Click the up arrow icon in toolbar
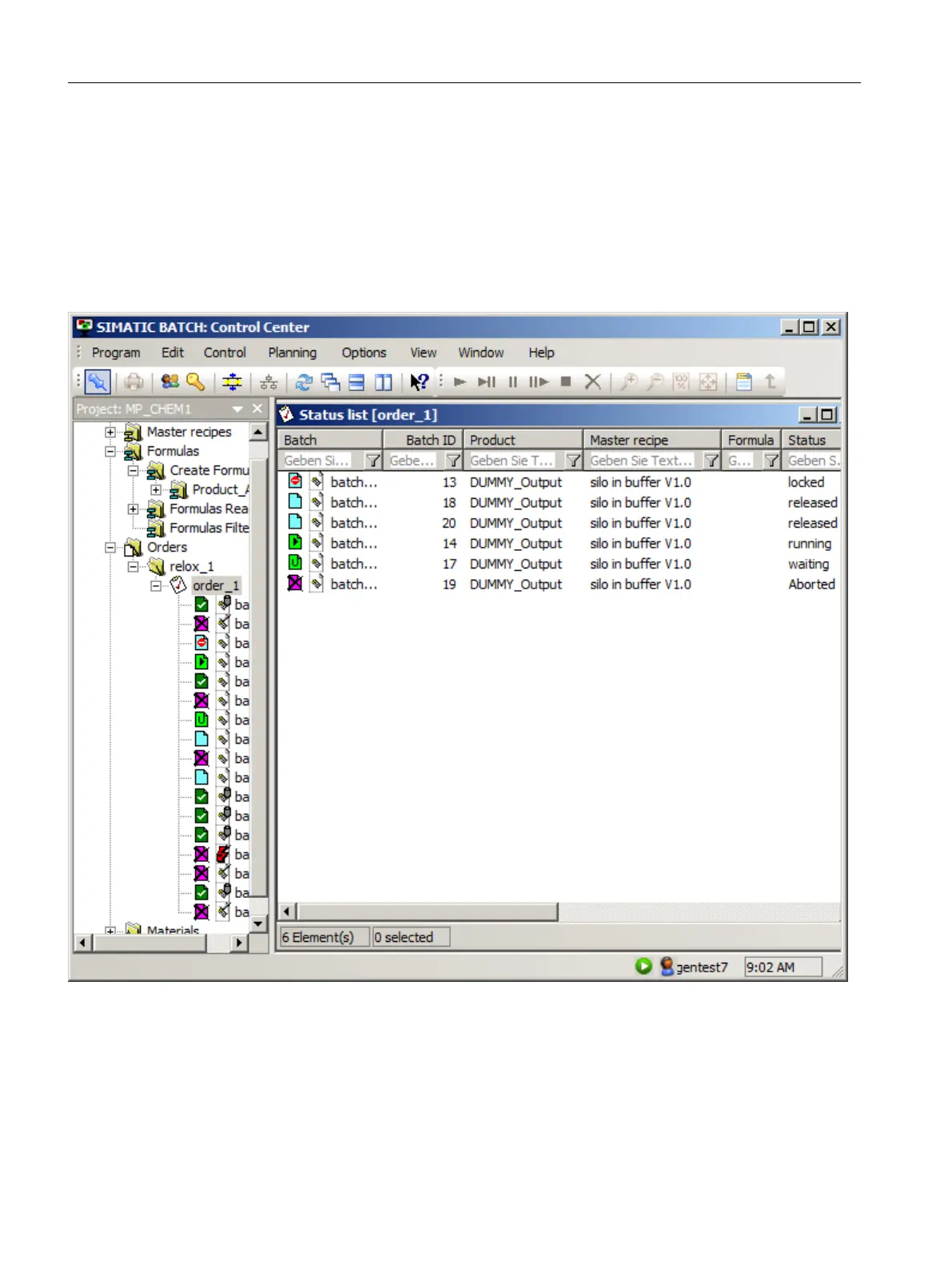952x1269 pixels. coord(771,382)
